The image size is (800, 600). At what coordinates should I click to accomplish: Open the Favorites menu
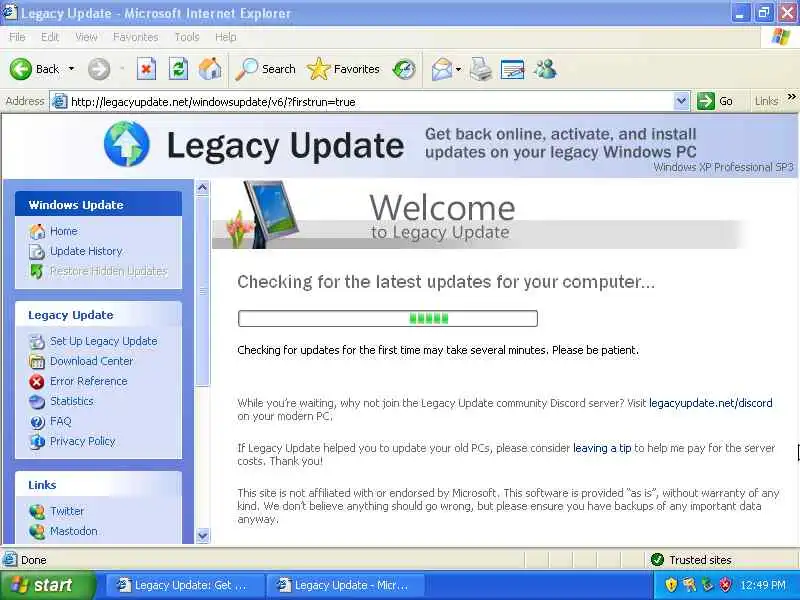click(135, 37)
